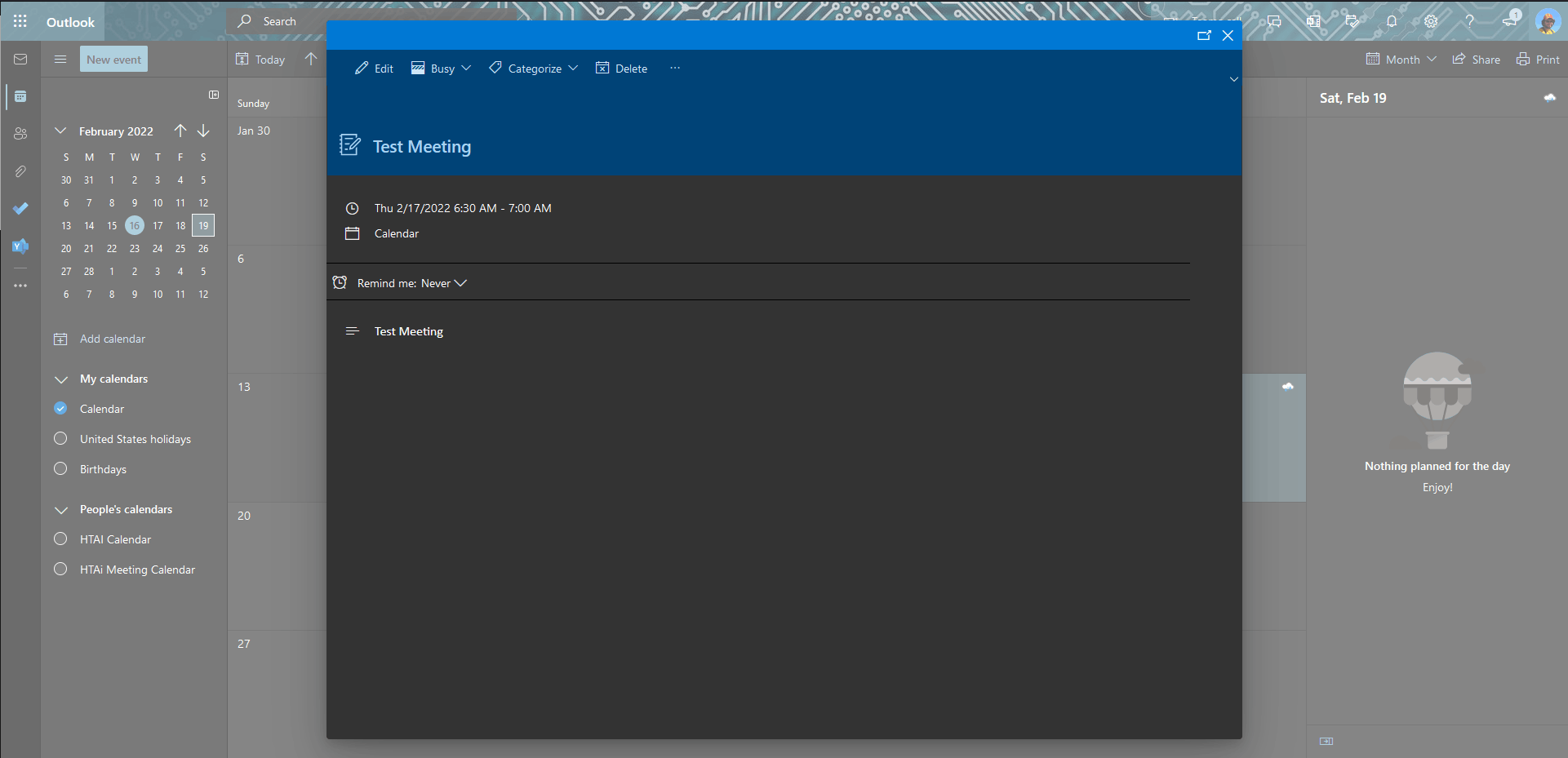
Task: Enable the Birthdays calendar
Action: (60, 468)
